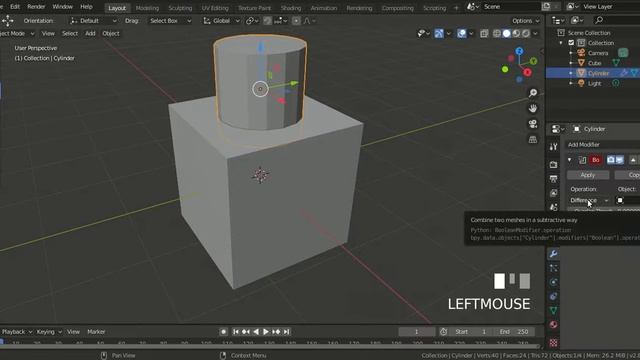The width and height of the screenshot is (640, 360).
Task: Switch to rendered shading mode
Action: pos(526,33)
